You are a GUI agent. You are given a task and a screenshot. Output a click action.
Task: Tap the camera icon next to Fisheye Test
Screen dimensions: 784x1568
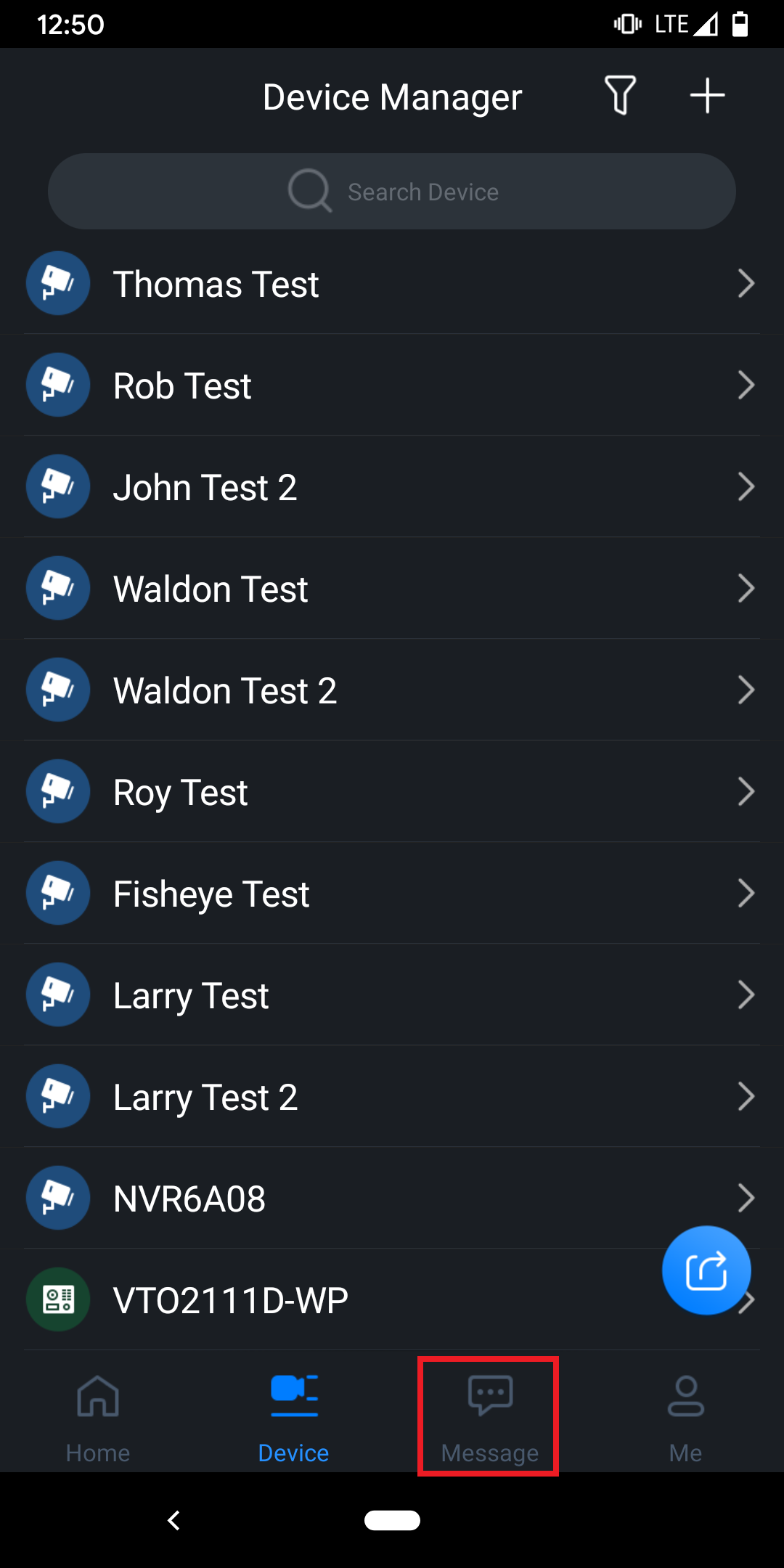tap(58, 893)
